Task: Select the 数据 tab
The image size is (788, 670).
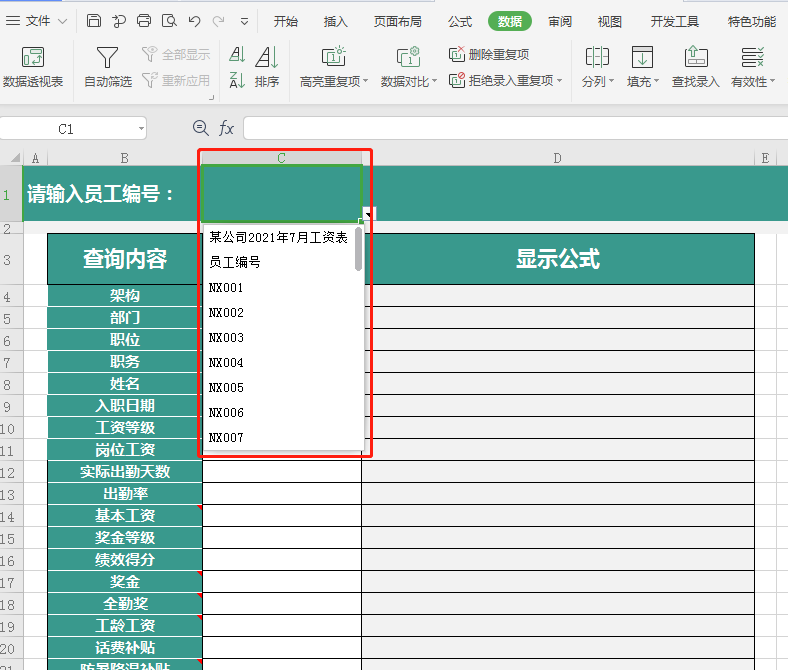Action: pos(510,21)
